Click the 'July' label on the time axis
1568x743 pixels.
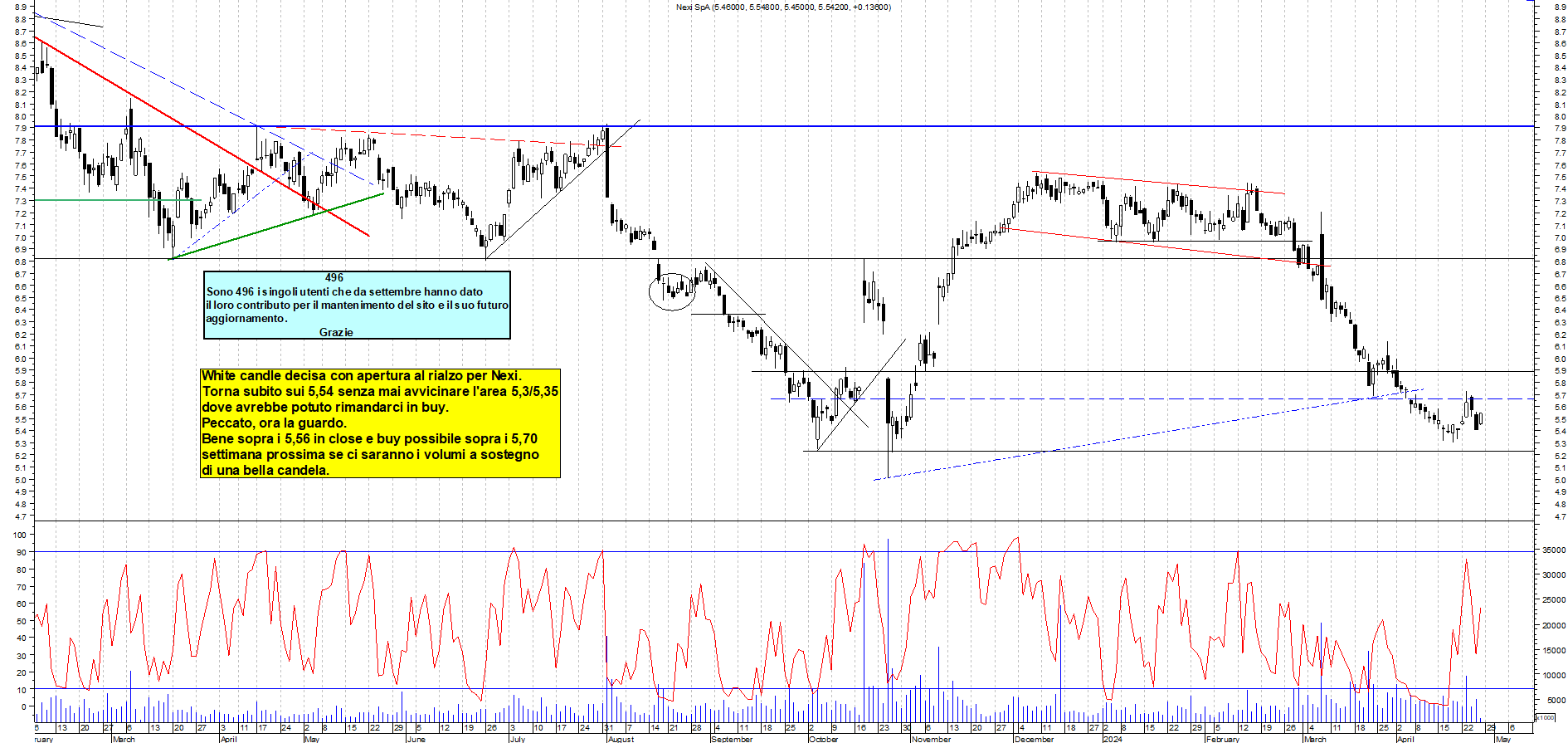517,739
